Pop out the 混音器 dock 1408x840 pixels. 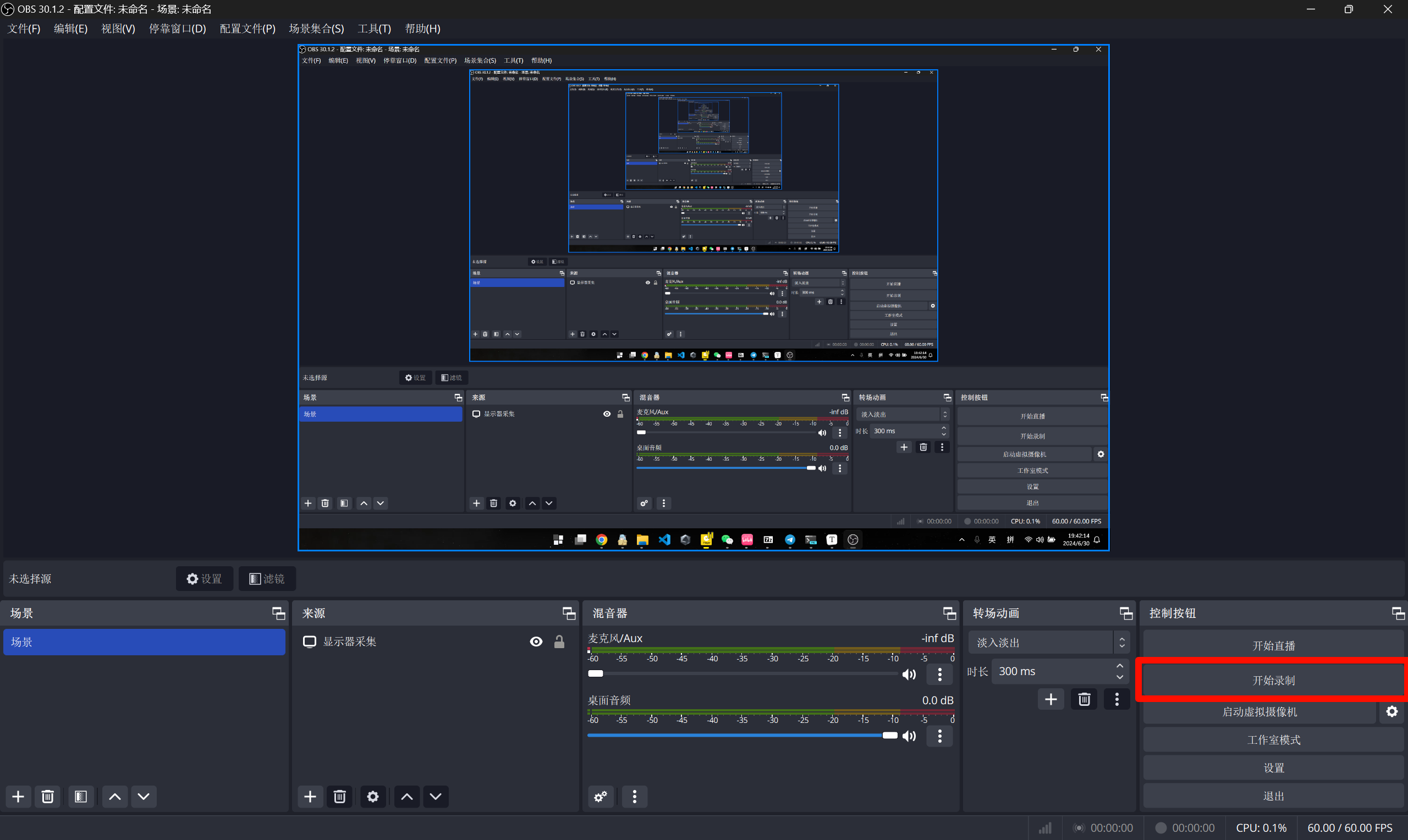[x=949, y=613]
